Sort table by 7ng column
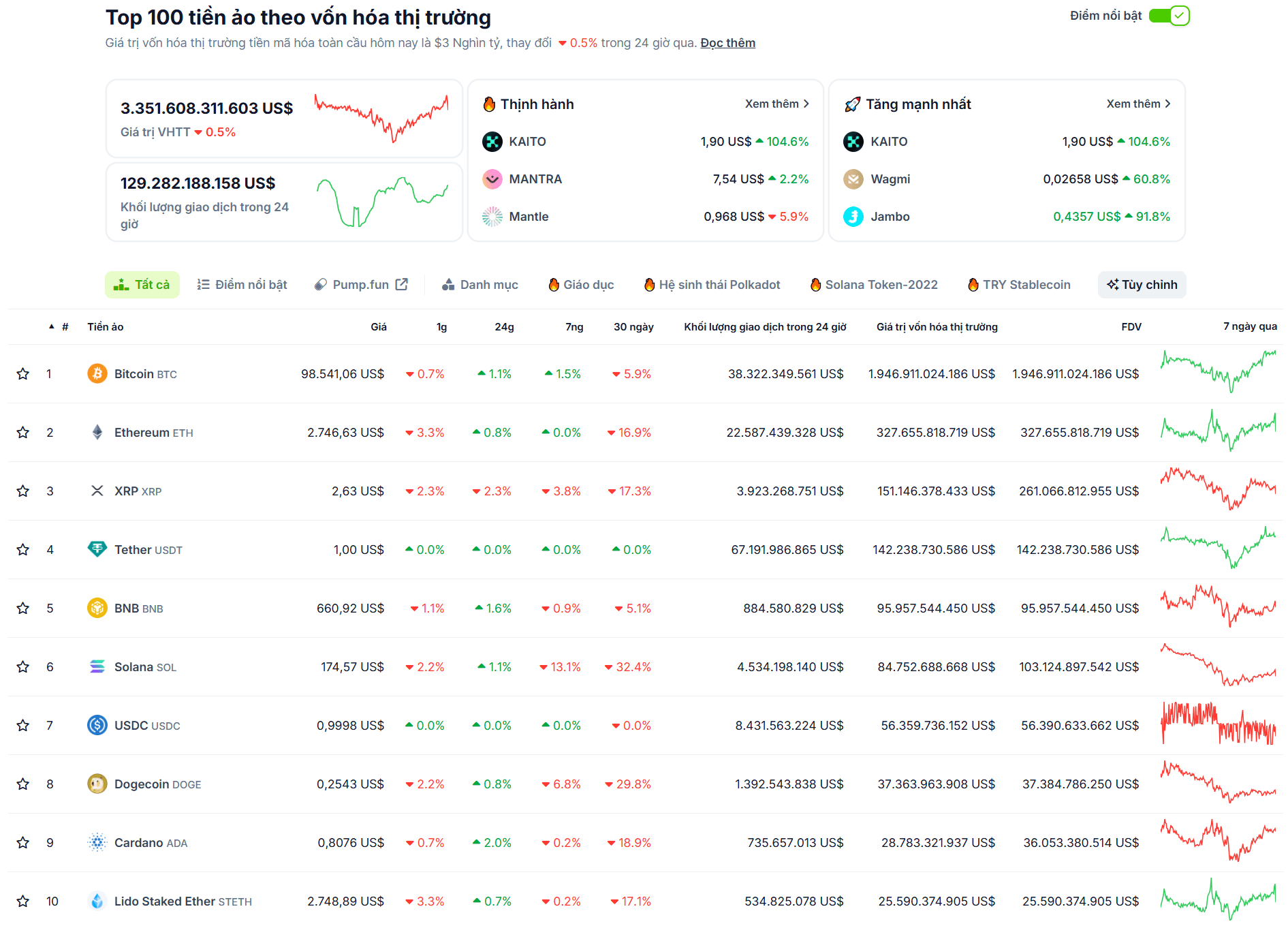This screenshot has height=926, width=1288. point(574,327)
